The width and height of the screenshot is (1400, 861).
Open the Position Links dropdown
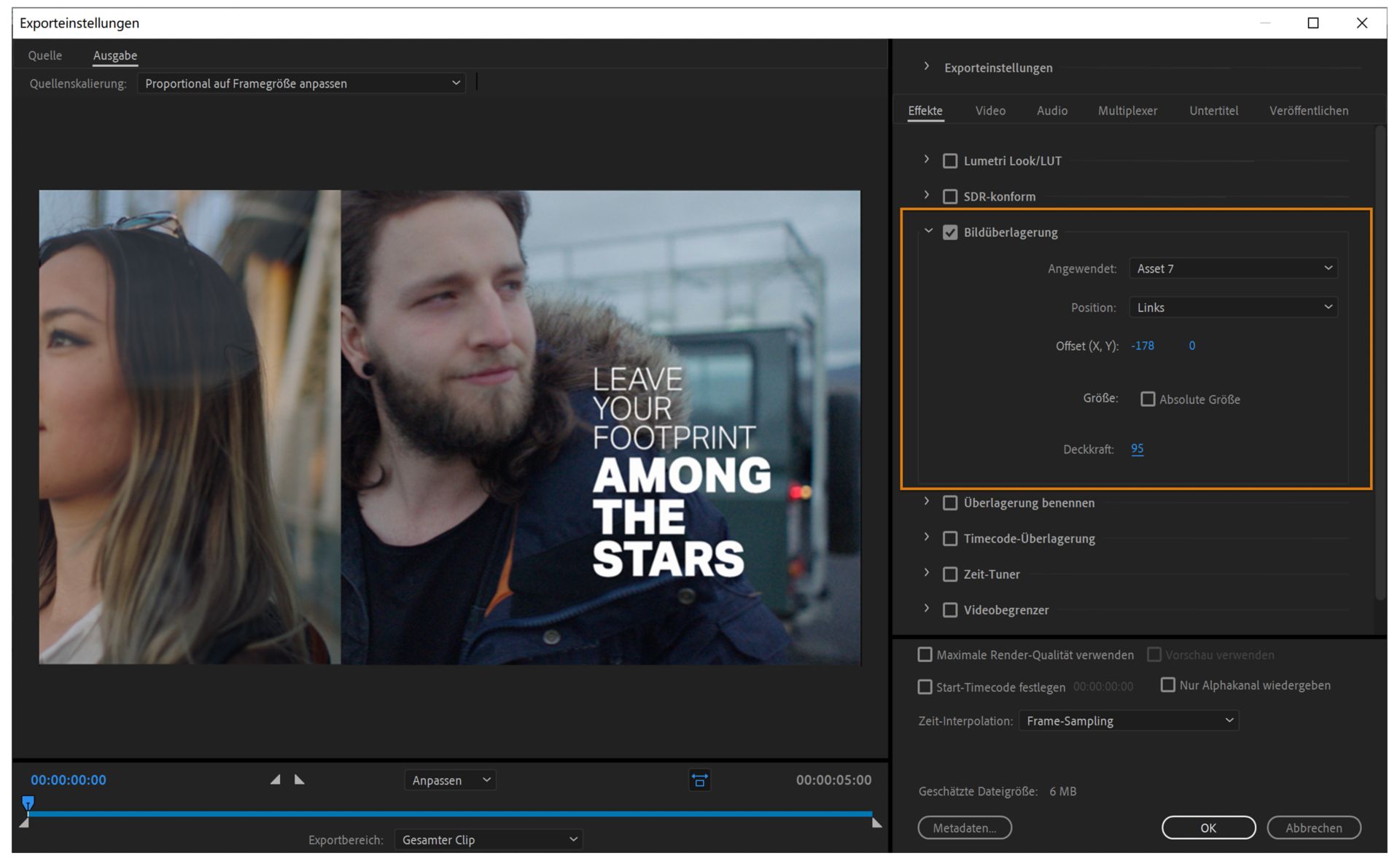tap(1233, 308)
